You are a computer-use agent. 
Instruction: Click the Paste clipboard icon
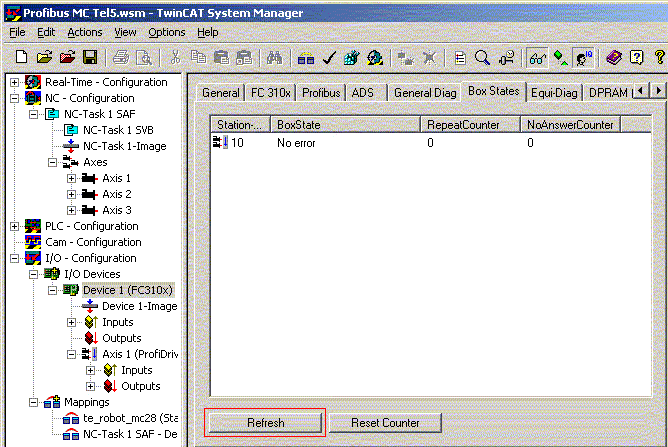tap(221, 57)
